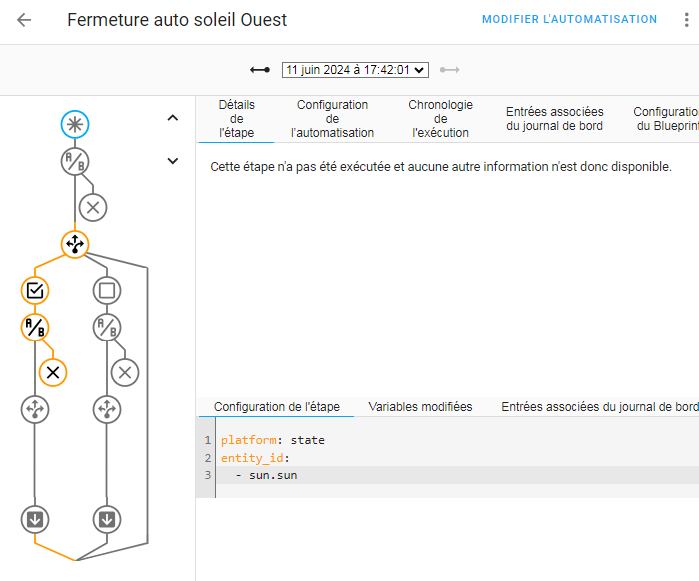This screenshot has height=581, width=699.
Task: Click the up chevron beside the graph
Action: 172,118
